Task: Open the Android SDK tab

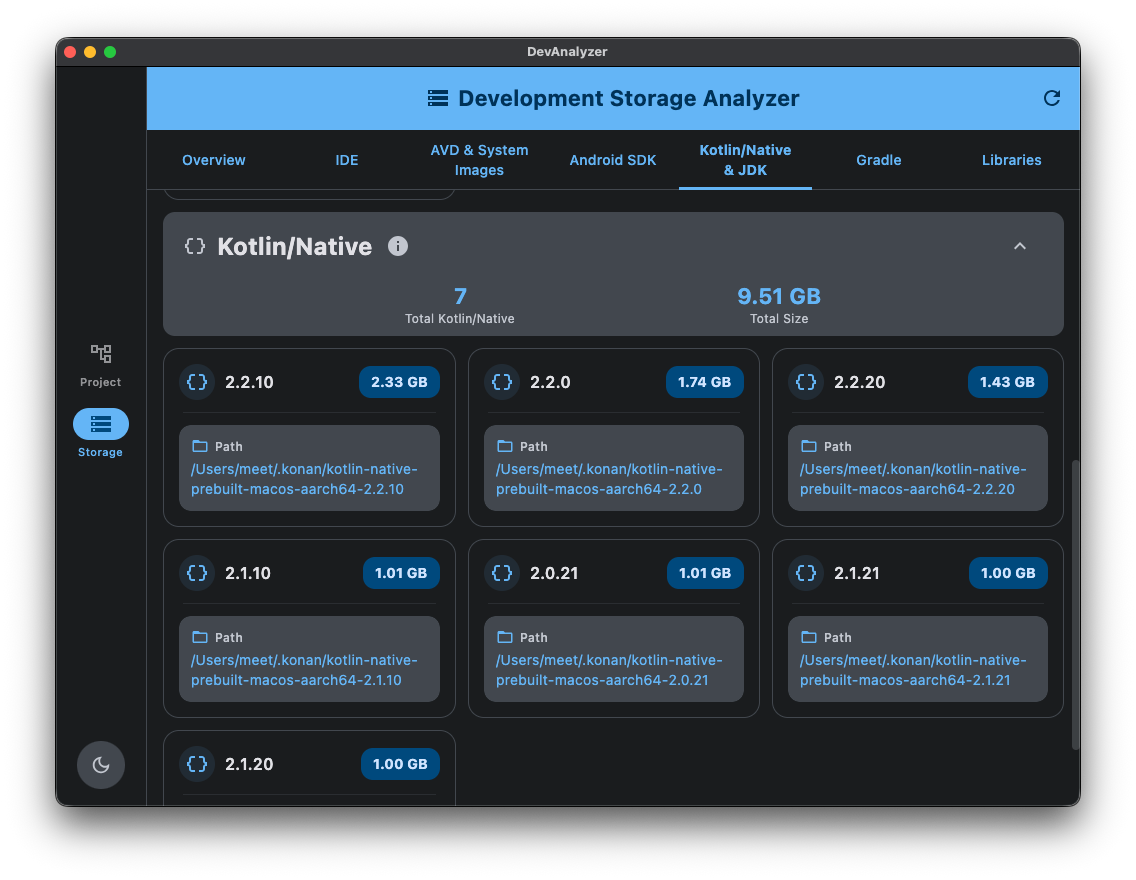Action: click(612, 160)
